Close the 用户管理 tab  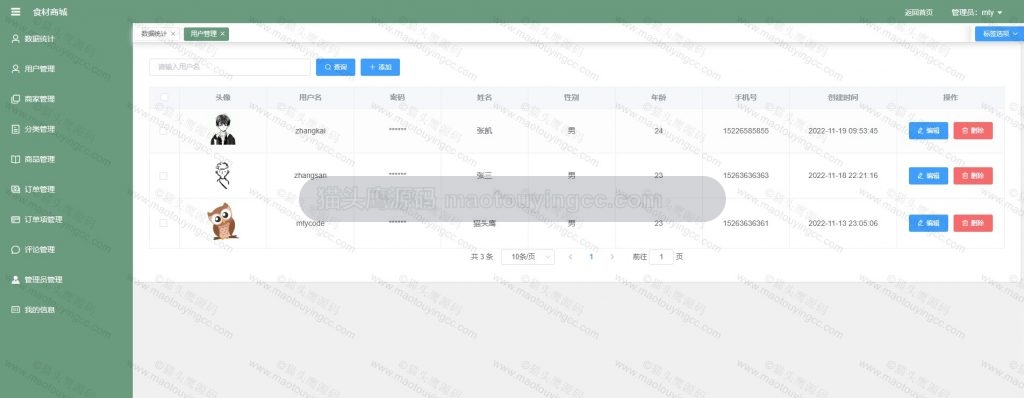(223, 33)
